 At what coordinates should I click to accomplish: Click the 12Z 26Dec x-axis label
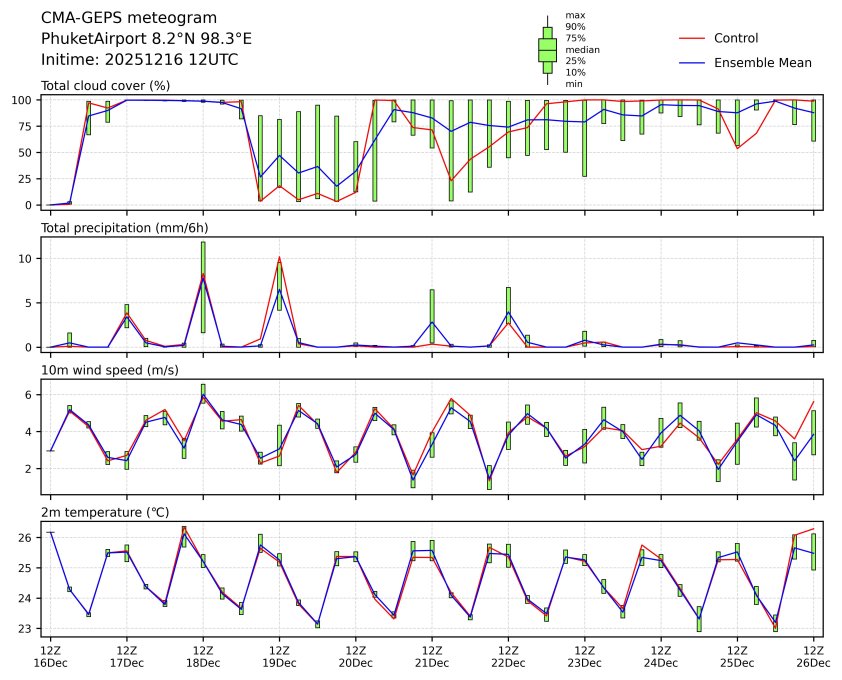click(813, 655)
